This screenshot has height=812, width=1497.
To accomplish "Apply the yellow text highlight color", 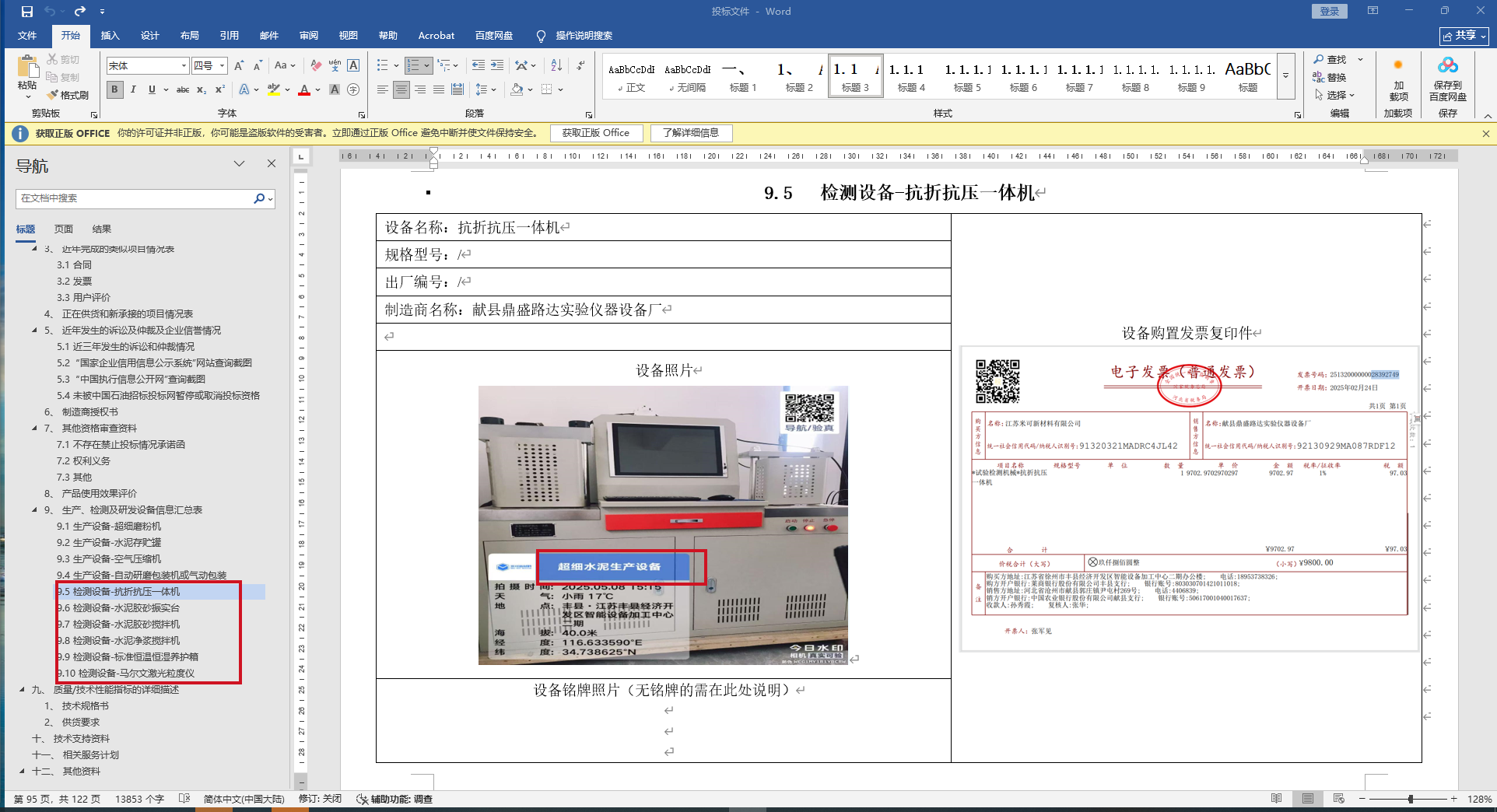I will pyautogui.click(x=273, y=89).
